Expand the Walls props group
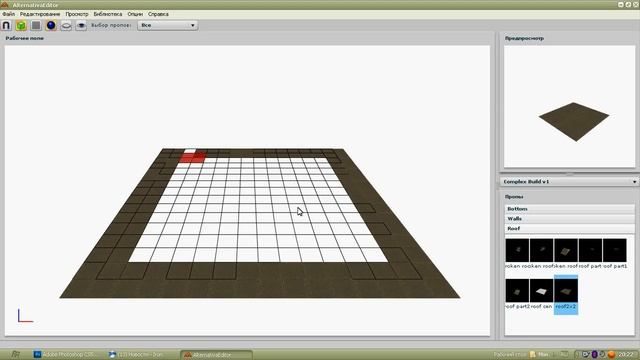The image size is (640, 360). 570,218
